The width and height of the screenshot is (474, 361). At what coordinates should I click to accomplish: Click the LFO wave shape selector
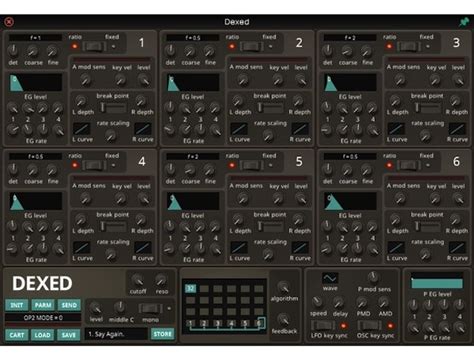(x=330, y=278)
